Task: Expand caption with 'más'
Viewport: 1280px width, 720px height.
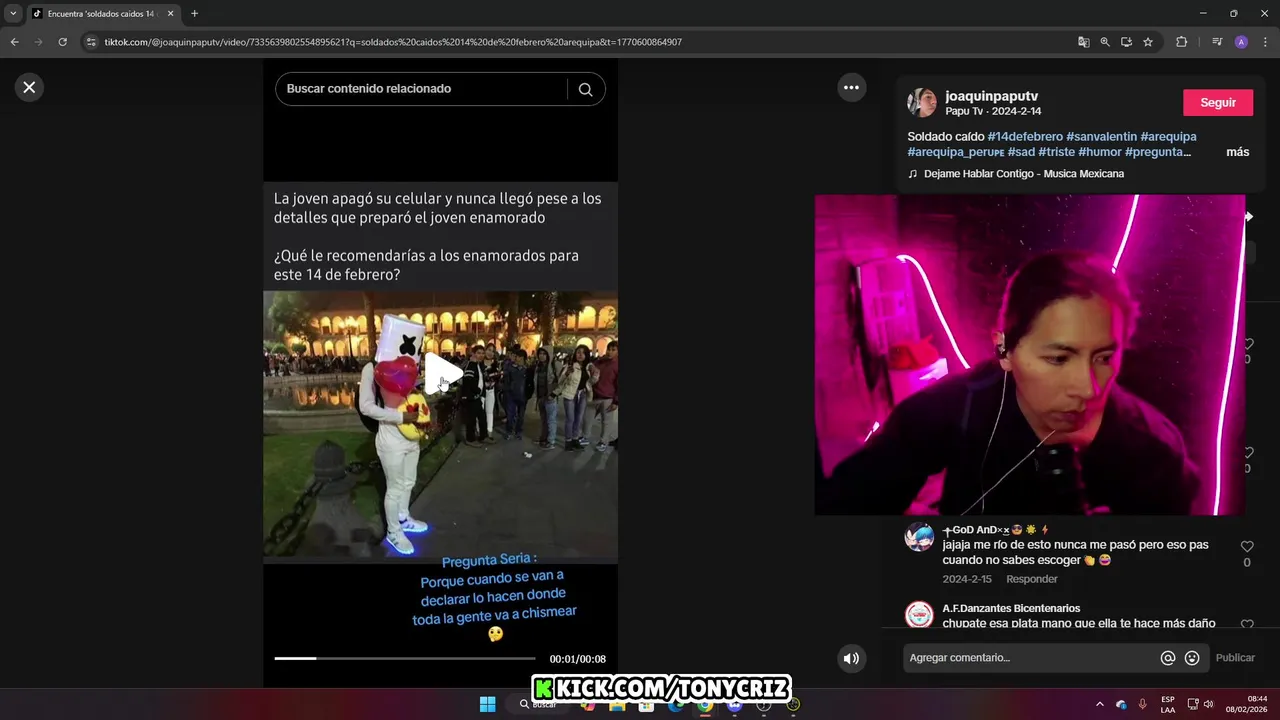Action: click(1237, 152)
